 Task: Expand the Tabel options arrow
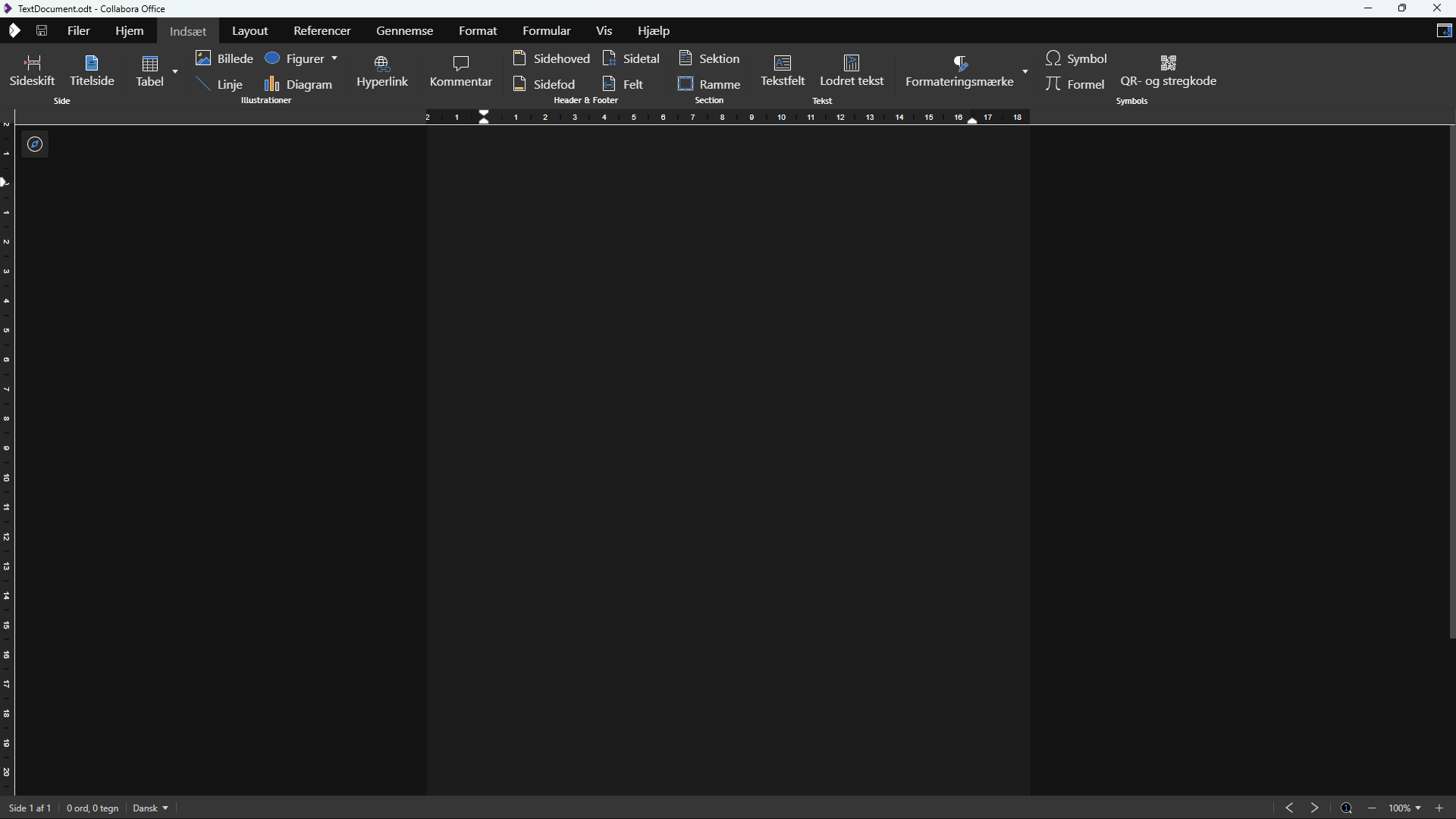(174, 73)
